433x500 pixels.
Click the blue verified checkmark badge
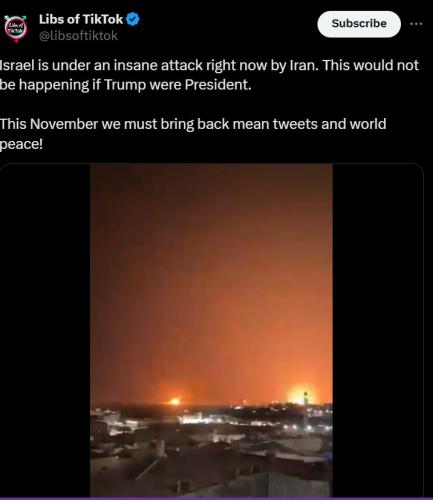click(x=133, y=20)
